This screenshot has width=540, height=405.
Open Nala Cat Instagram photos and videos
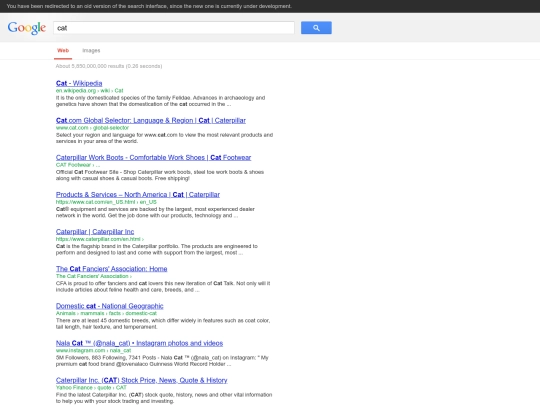pyautogui.click(x=139, y=343)
